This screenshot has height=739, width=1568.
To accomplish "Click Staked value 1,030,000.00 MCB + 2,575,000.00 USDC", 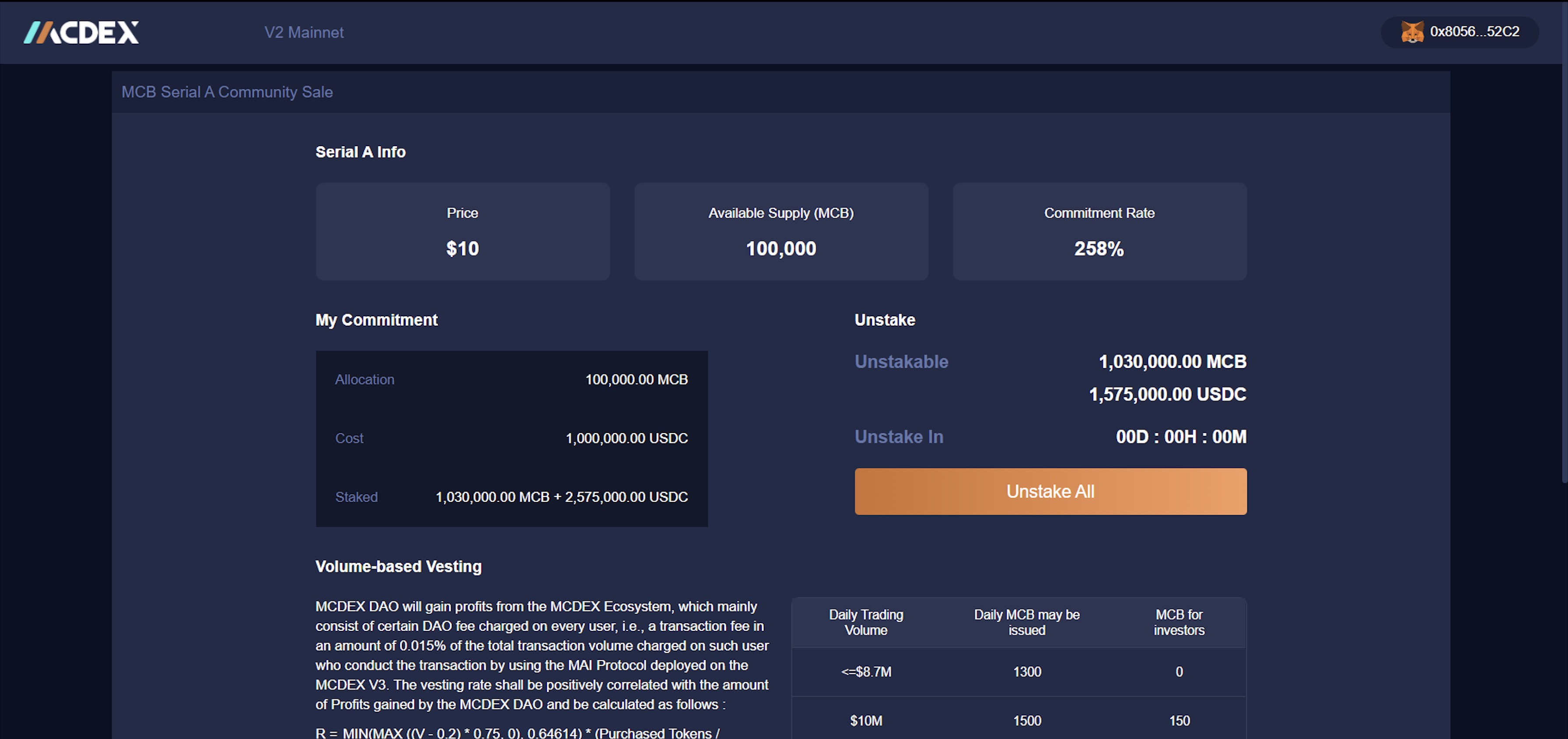I will point(562,497).
